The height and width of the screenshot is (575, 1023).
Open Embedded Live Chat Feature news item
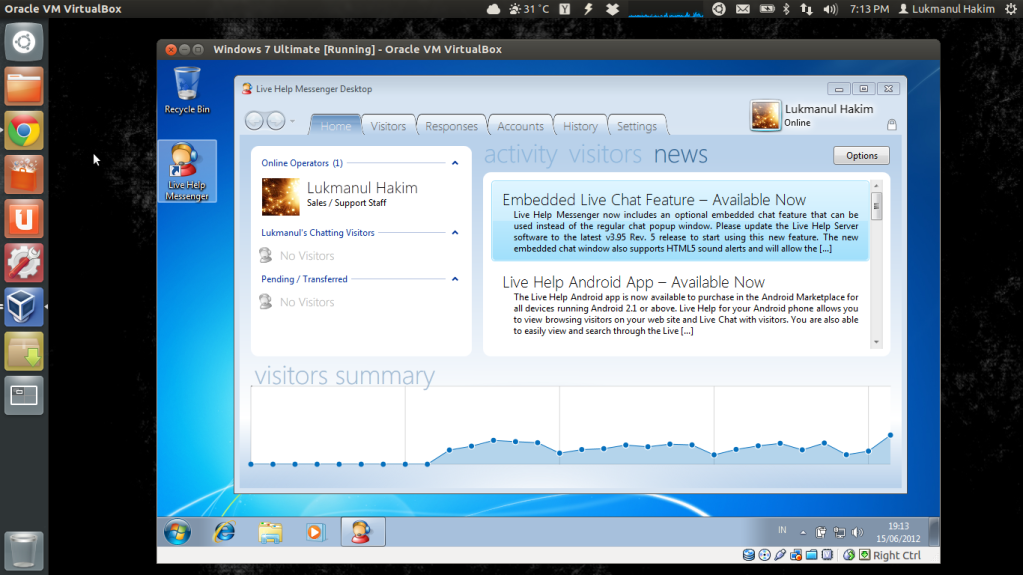click(680, 221)
